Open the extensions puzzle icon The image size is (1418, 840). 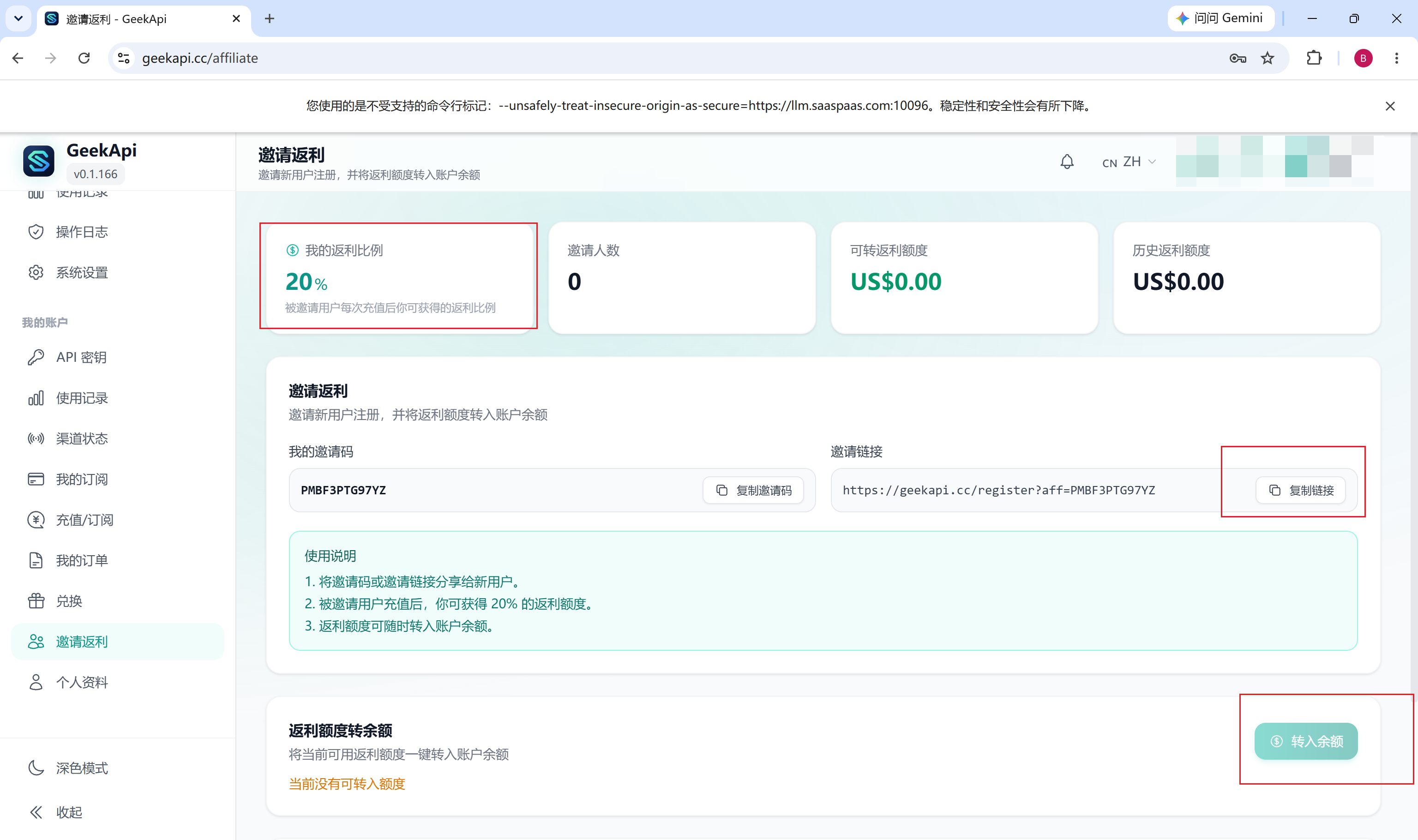point(1314,58)
